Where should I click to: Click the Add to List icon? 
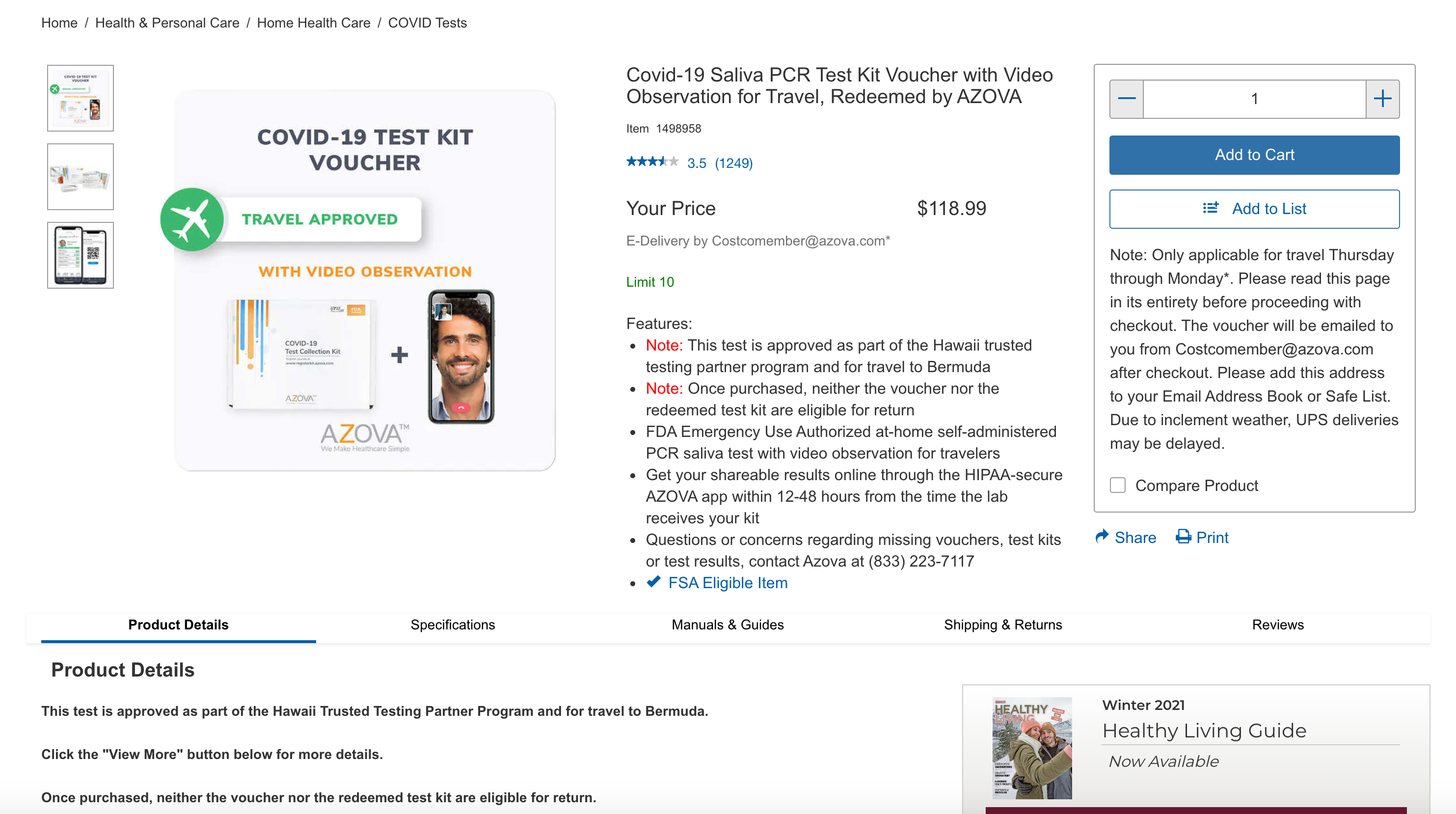point(1210,209)
